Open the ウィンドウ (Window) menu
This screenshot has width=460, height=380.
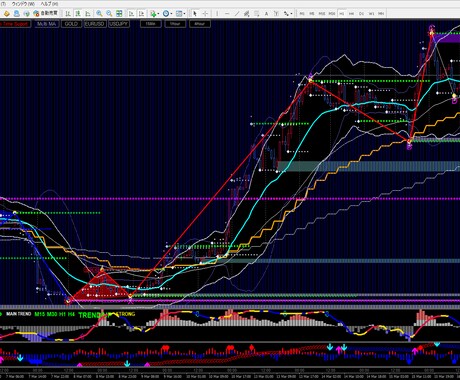coord(23,4)
